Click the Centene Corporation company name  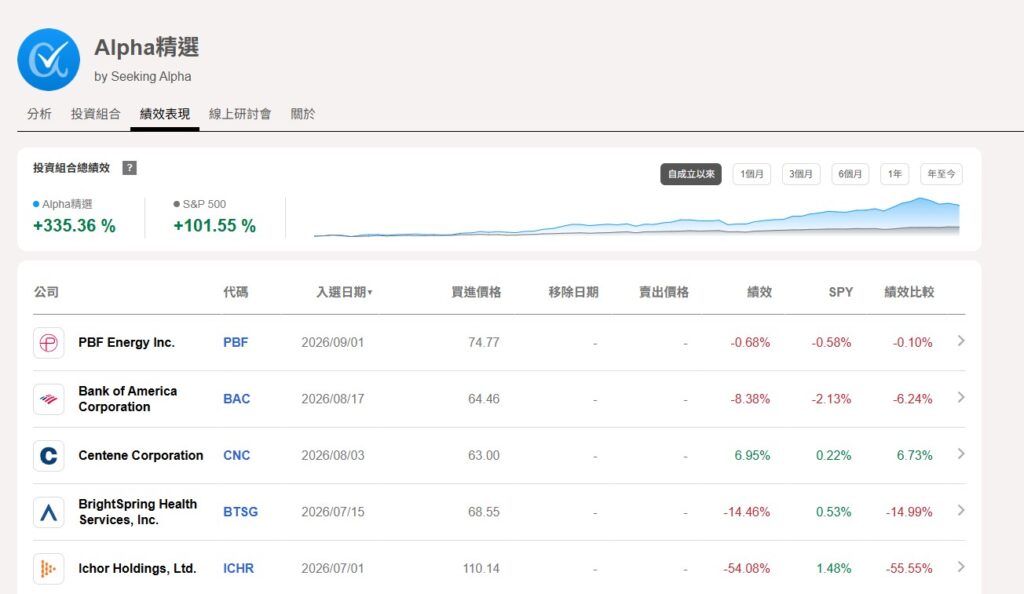[x=141, y=456]
